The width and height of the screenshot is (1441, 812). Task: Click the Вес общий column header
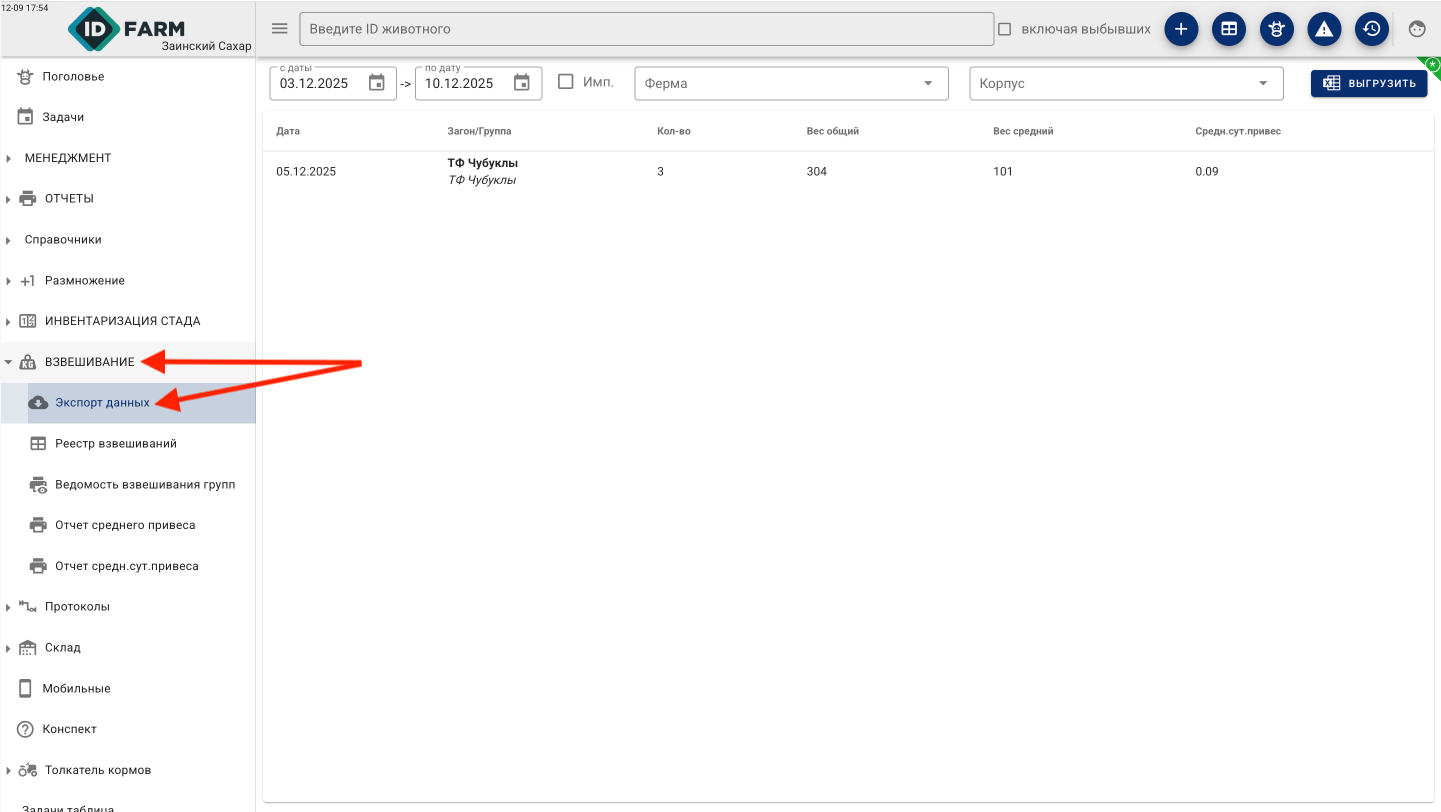coord(833,132)
